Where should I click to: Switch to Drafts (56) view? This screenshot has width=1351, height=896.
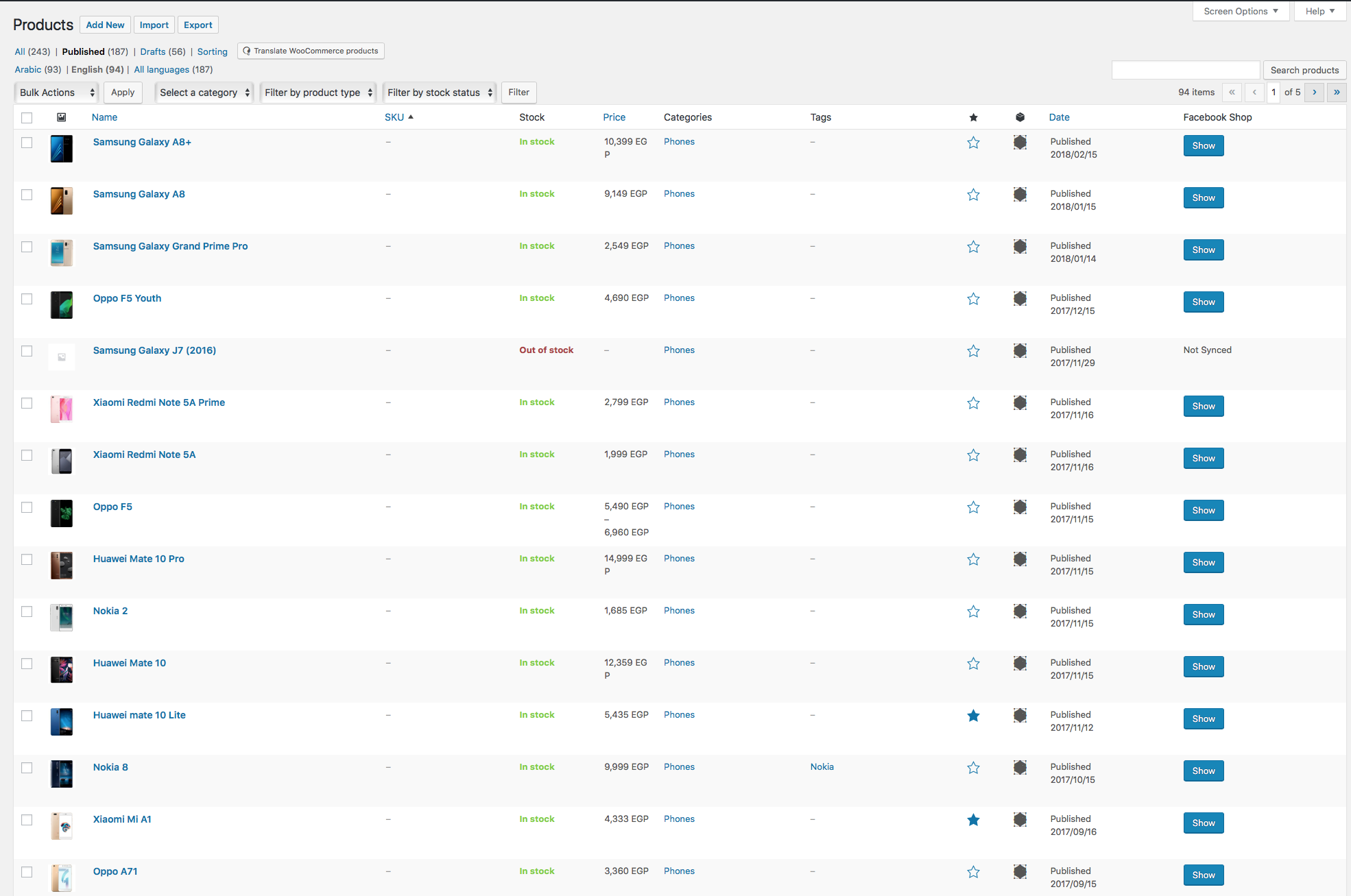(x=163, y=51)
